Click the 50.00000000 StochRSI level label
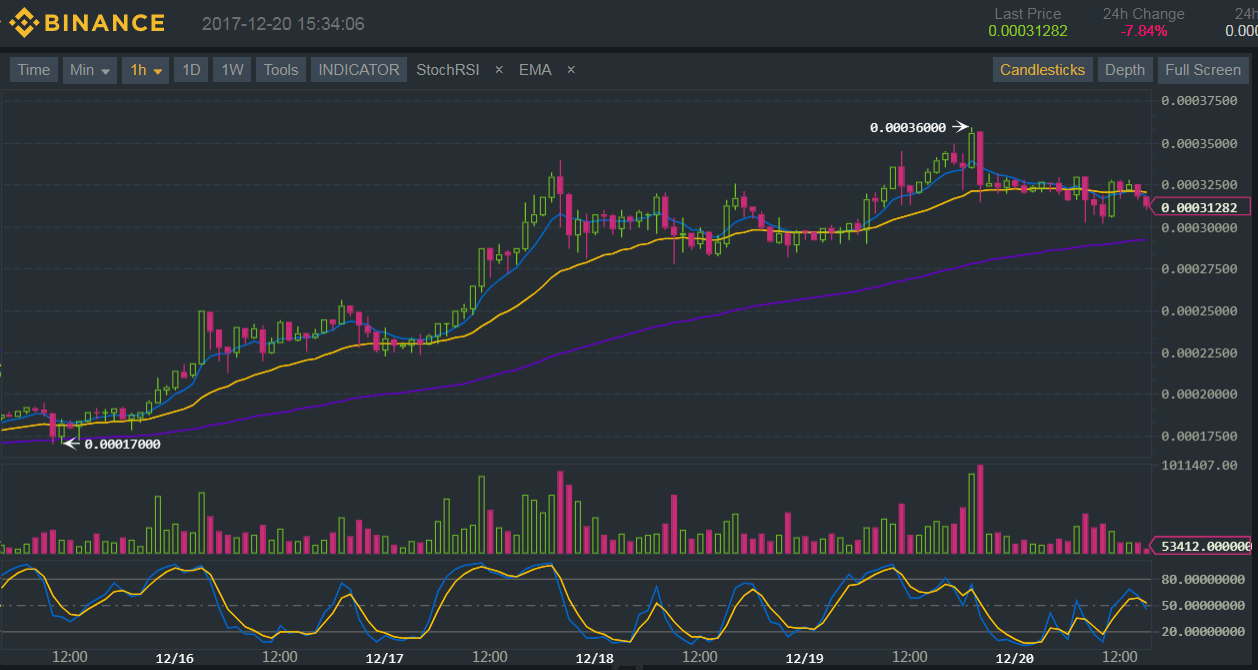The height and width of the screenshot is (670, 1258). click(1204, 605)
